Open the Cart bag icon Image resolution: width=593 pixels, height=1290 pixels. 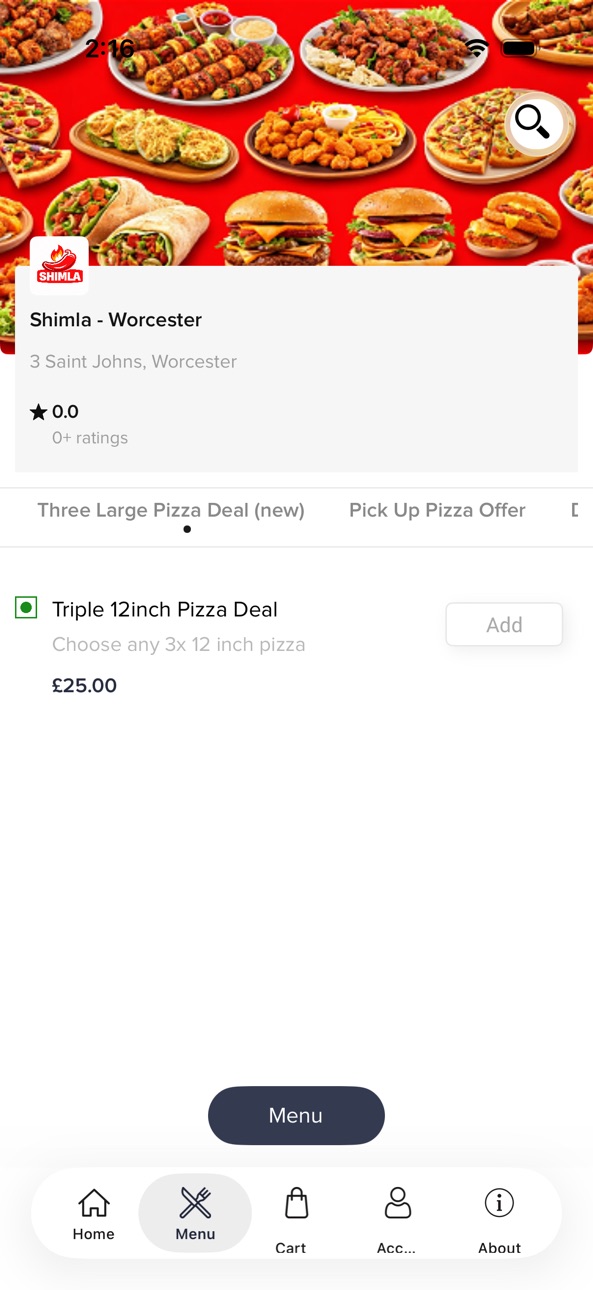click(296, 1203)
